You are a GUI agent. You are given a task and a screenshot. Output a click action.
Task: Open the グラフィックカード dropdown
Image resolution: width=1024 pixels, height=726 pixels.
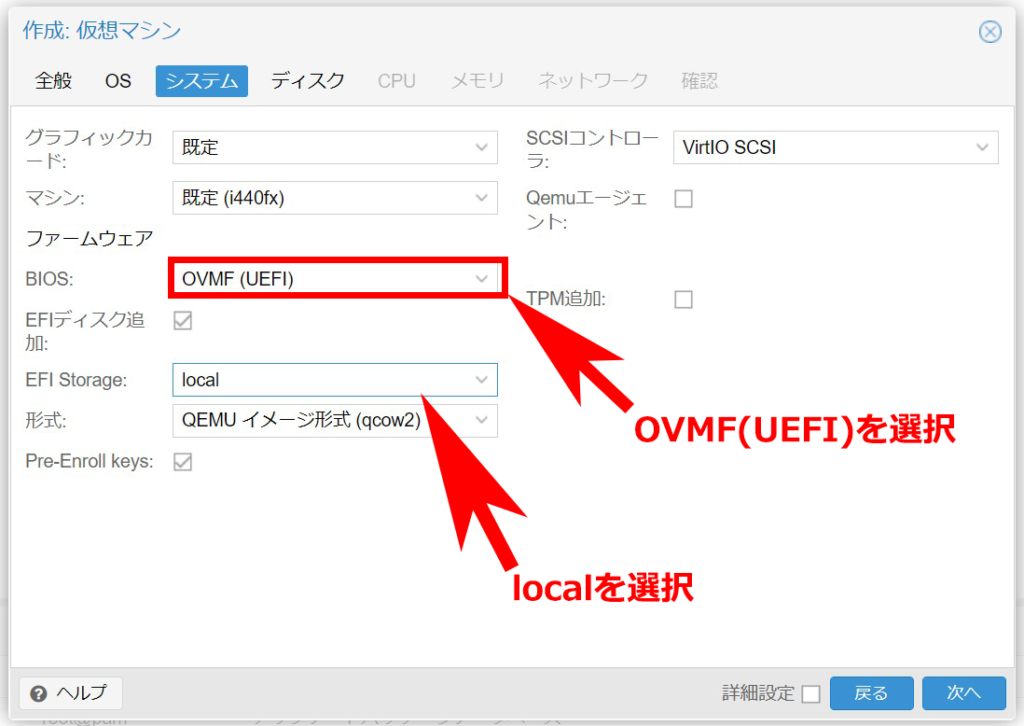tap(335, 148)
